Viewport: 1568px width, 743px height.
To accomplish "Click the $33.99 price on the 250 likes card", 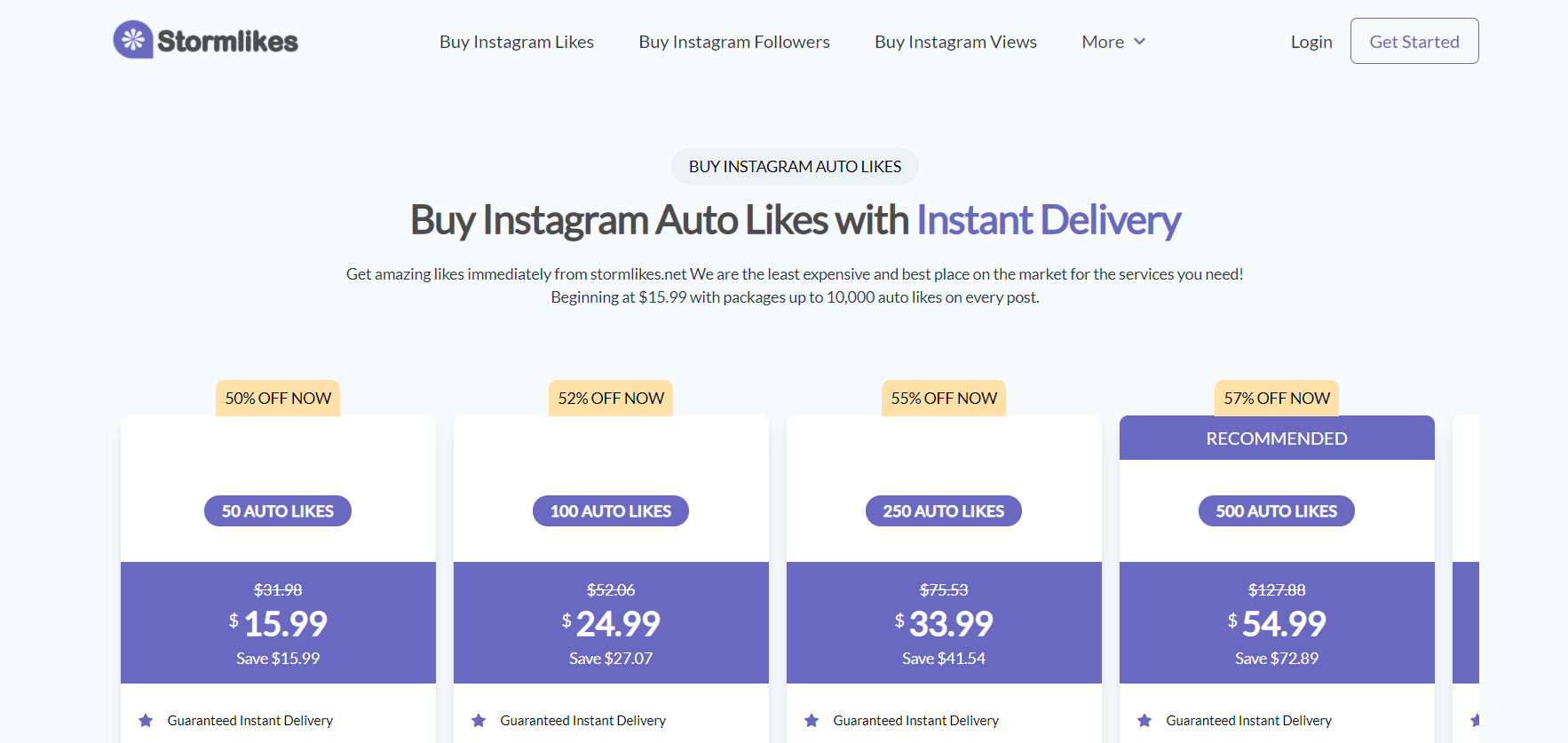I will (x=944, y=623).
